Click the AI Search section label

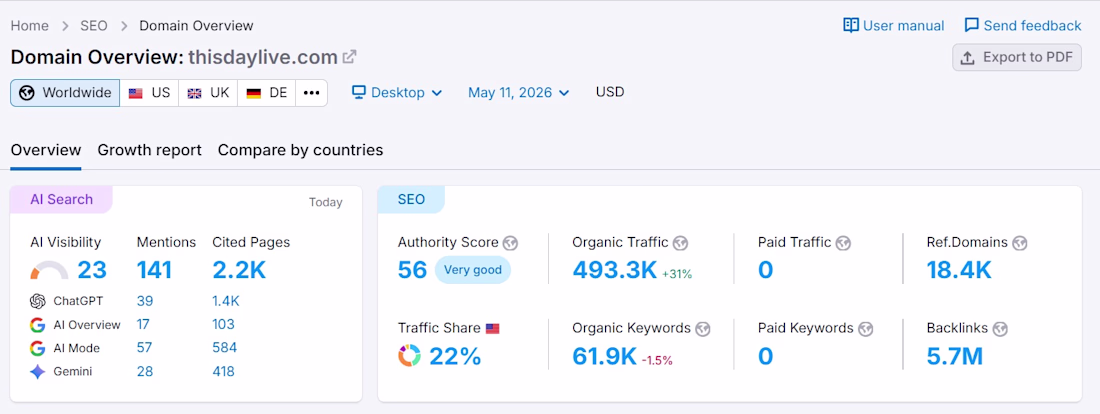[x=61, y=199]
